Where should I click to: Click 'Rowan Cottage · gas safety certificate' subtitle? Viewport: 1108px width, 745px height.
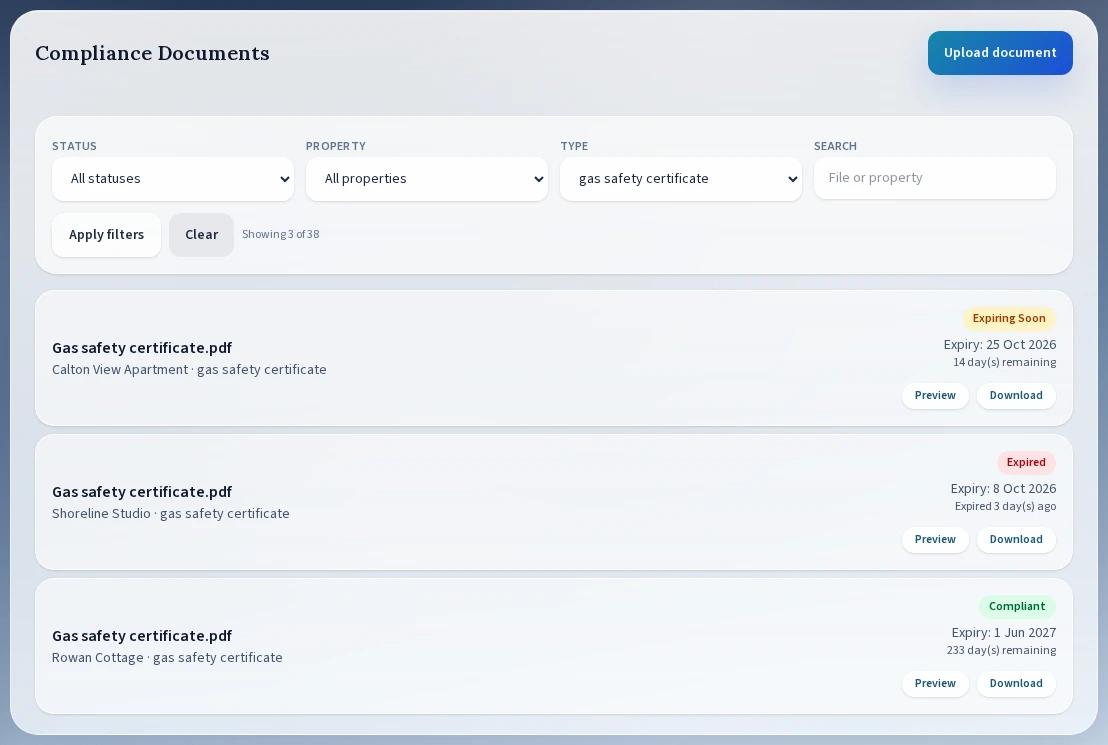pos(167,658)
